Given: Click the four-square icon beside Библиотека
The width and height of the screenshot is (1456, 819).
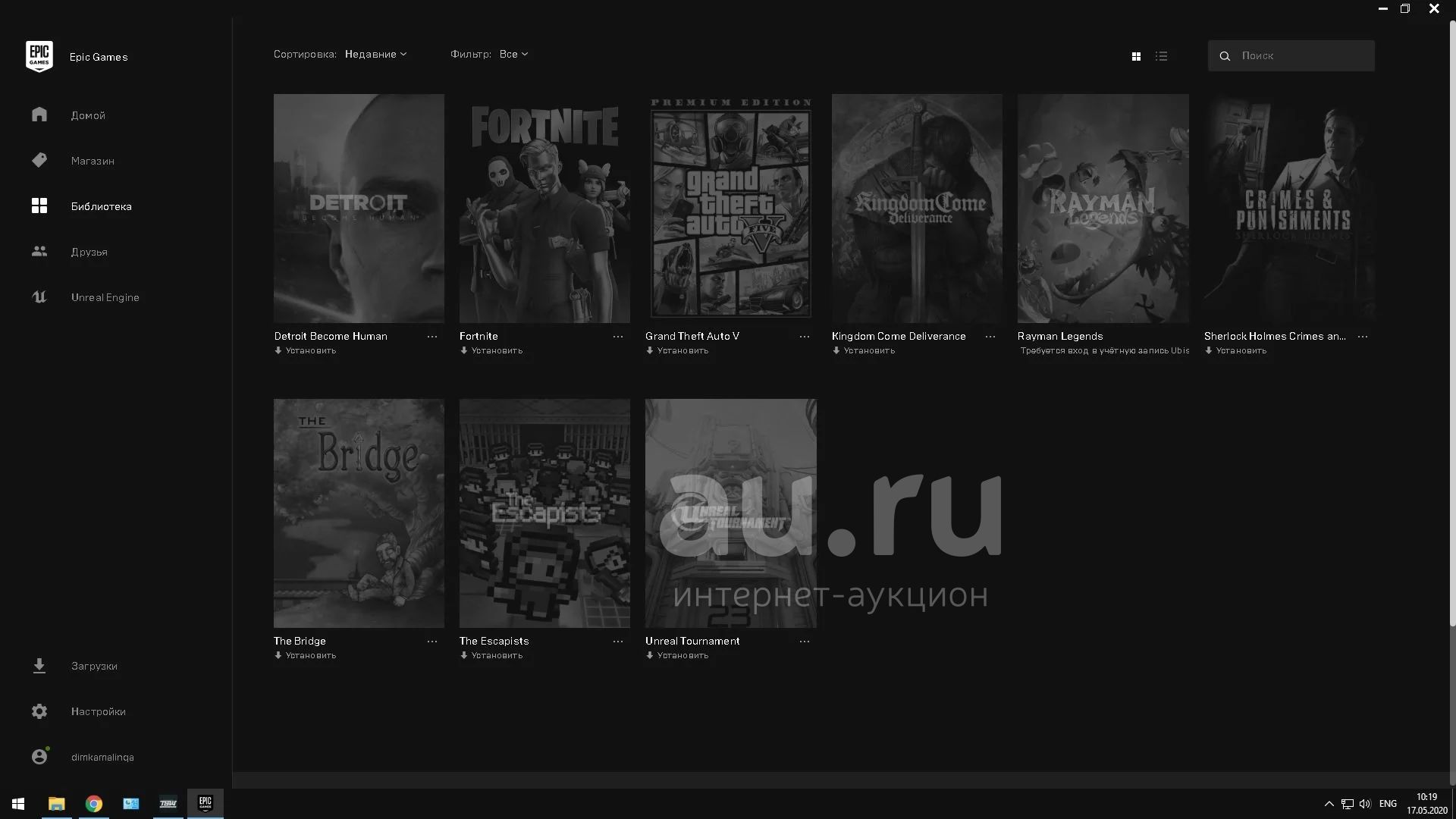Looking at the screenshot, I should point(39,206).
